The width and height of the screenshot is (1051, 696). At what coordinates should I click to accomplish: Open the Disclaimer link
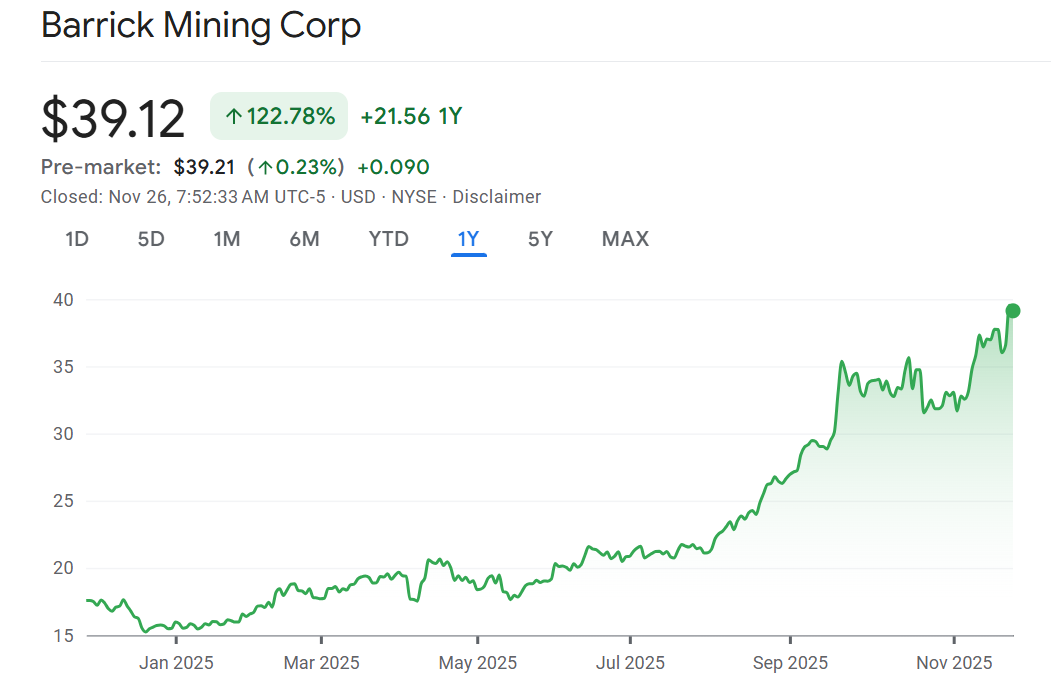point(496,197)
